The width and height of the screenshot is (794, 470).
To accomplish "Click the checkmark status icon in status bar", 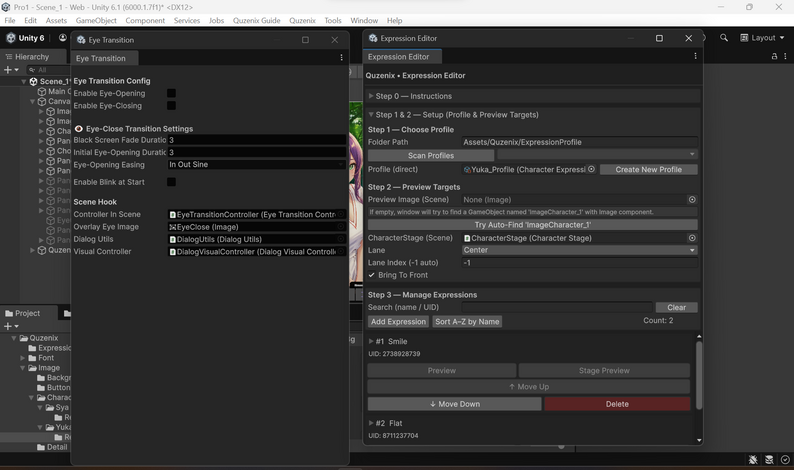I will (785, 460).
